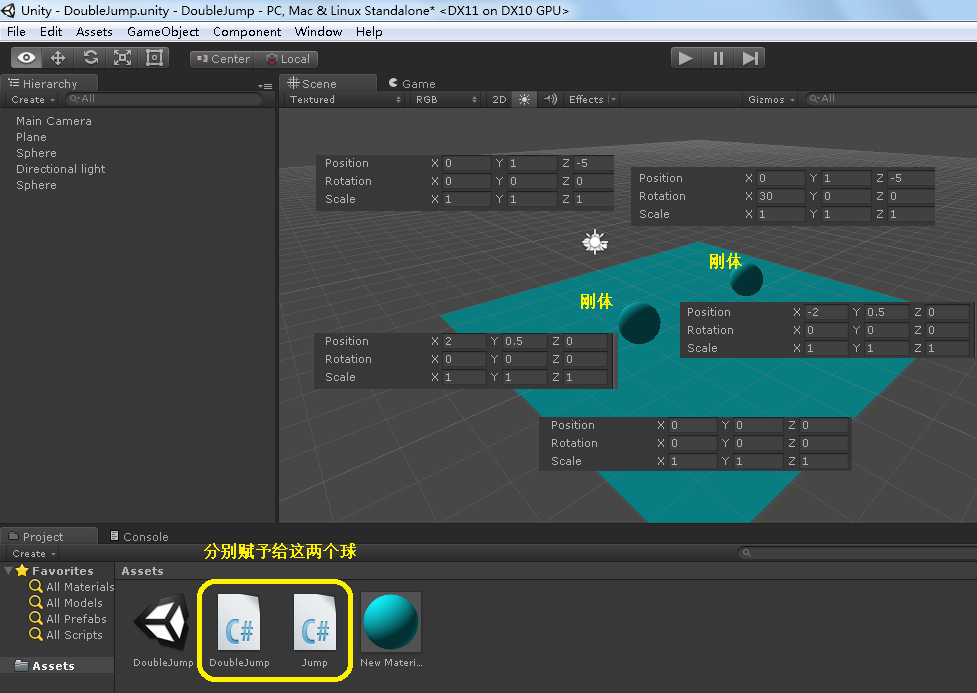
Task: Toggle Local handle rotation button
Action: point(287,59)
